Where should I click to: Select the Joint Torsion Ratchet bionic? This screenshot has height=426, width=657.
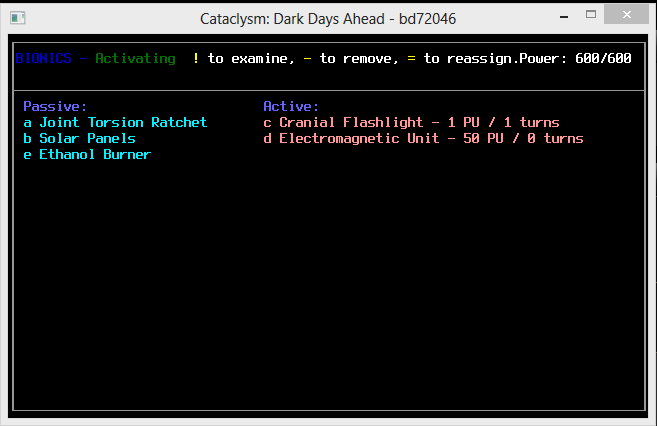[x=115, y=122]
